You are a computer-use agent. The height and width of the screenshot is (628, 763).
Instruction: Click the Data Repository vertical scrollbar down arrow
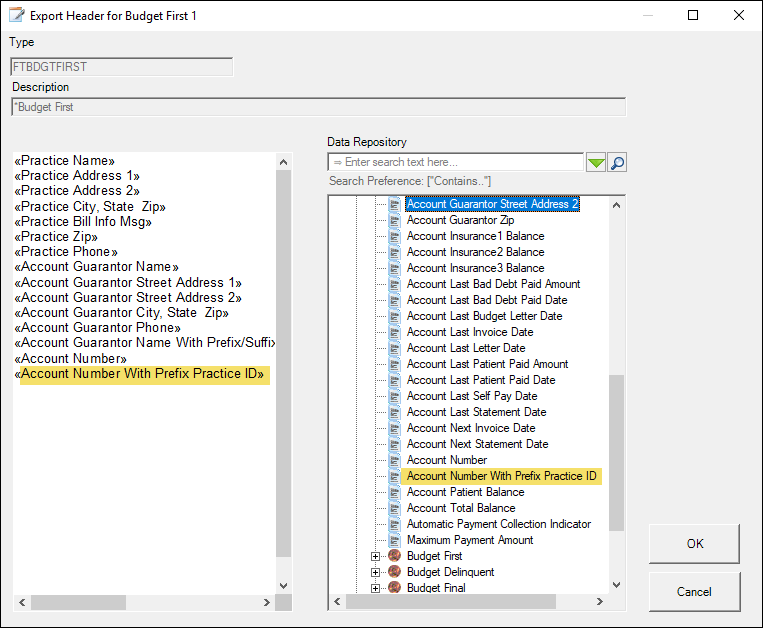click(x=617, y=585)
